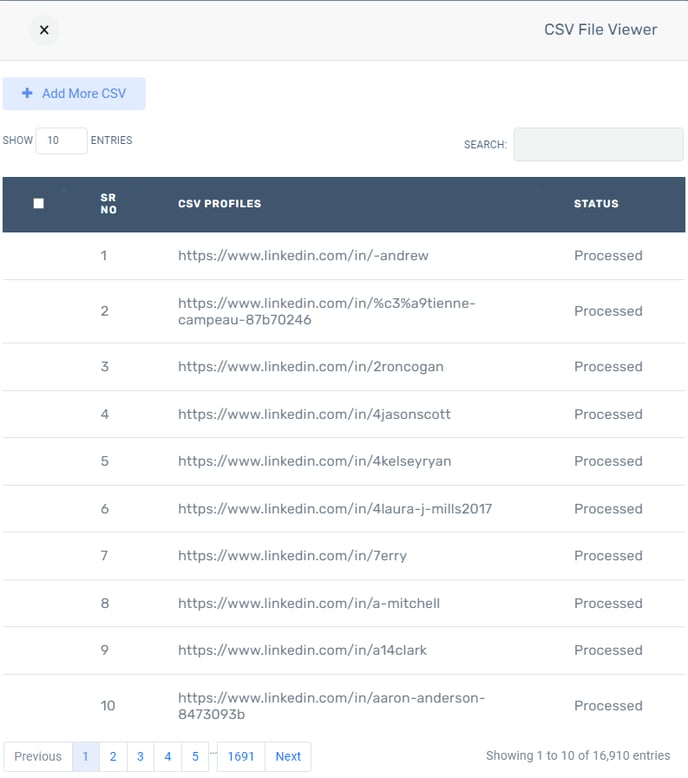Sort by the SR NO column header
Viewport: 688px width, 778px height.
click(109, 203)
